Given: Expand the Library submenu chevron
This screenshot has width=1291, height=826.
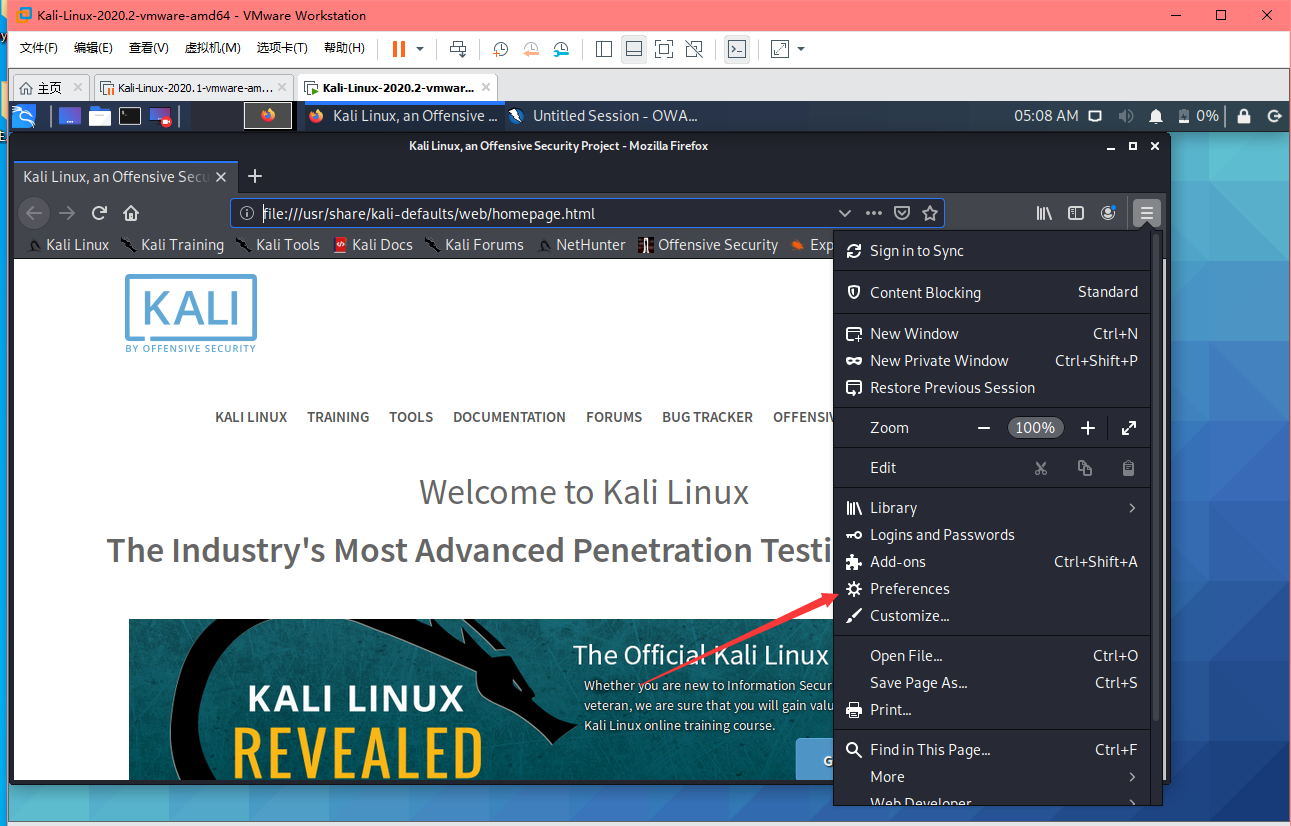Looking at the screenshot, I should (1131, 508).
